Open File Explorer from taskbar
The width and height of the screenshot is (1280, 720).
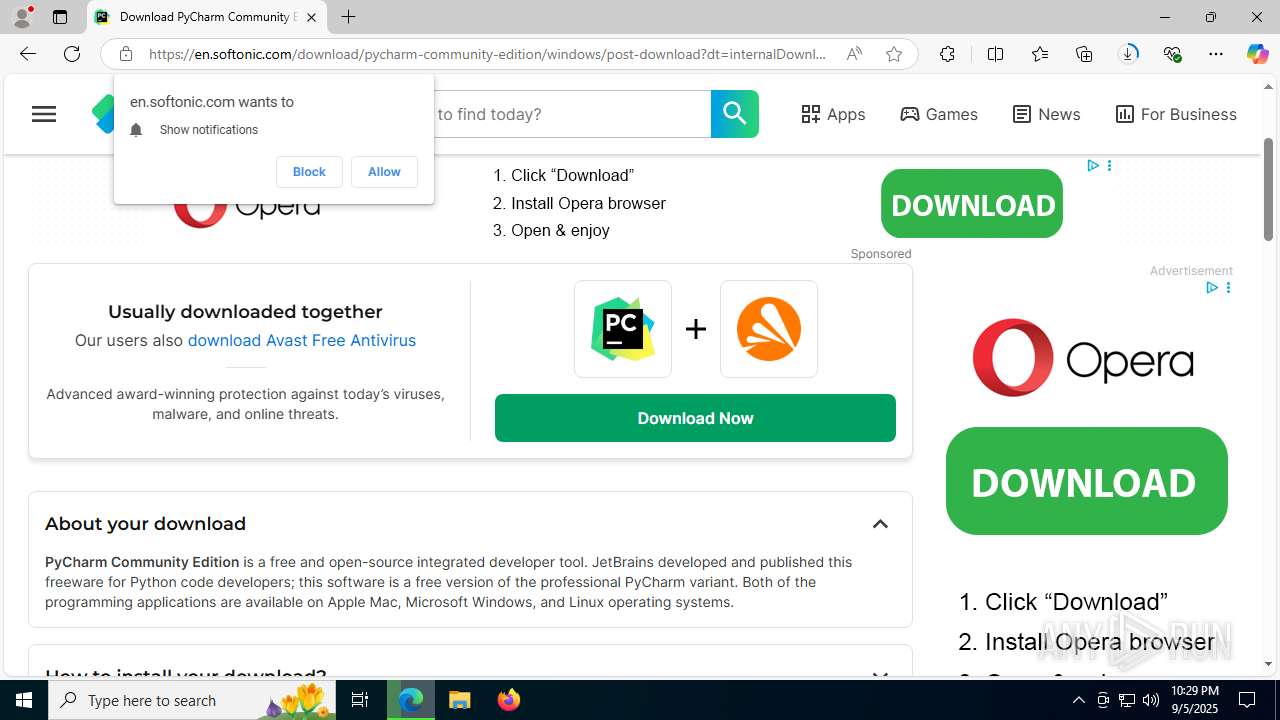tap(460, 700)
